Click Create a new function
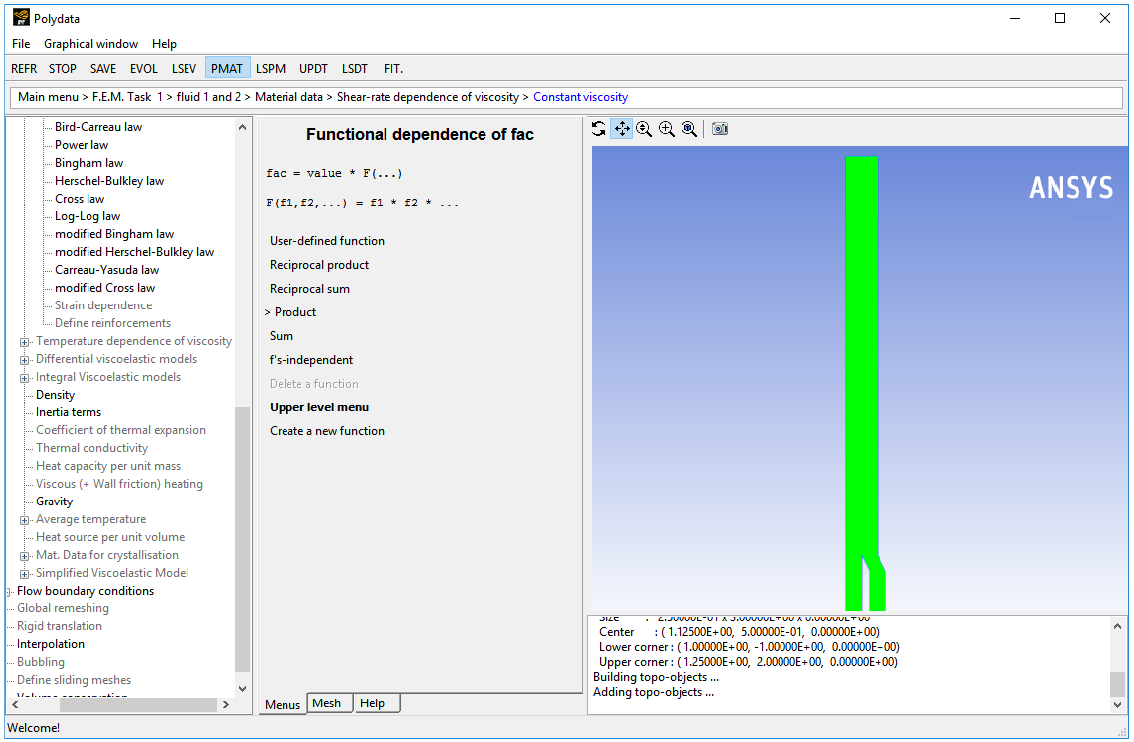Screen dimensions: 1134x742 [328, 430]
